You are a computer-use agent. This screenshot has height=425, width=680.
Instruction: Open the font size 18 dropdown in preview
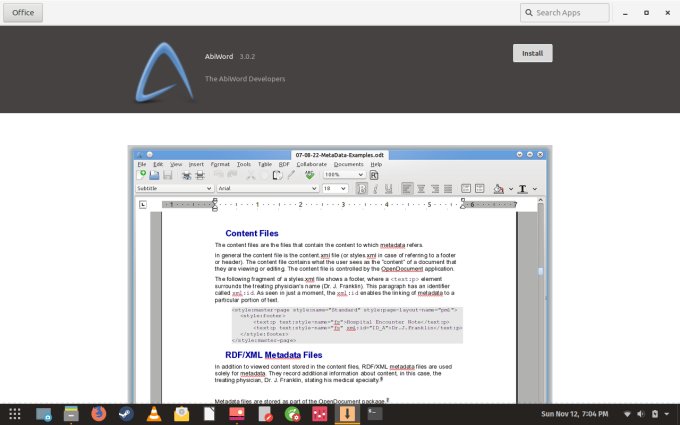(x=335, y=188)
